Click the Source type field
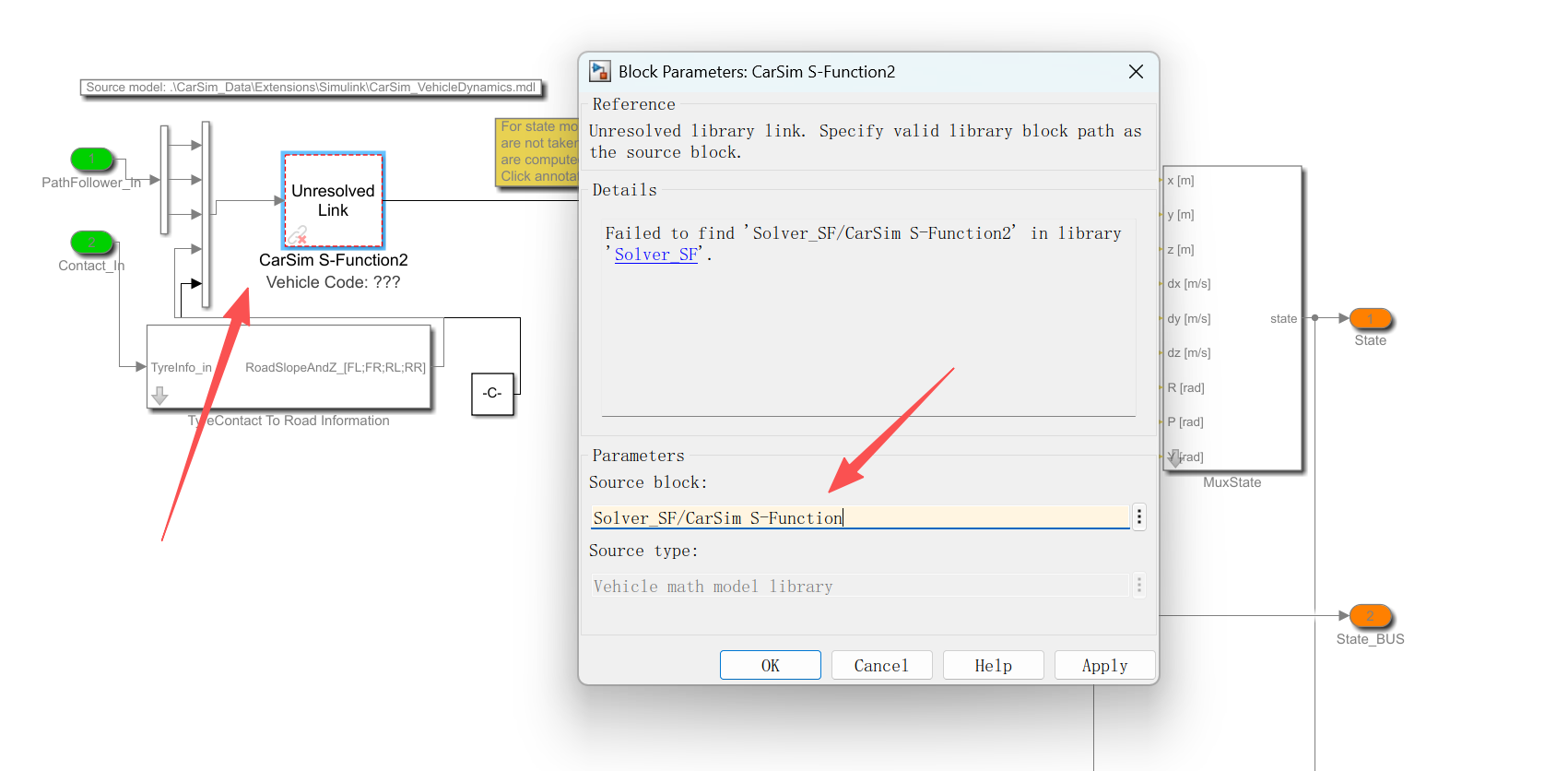1568x771 pixels. [859, 586]
